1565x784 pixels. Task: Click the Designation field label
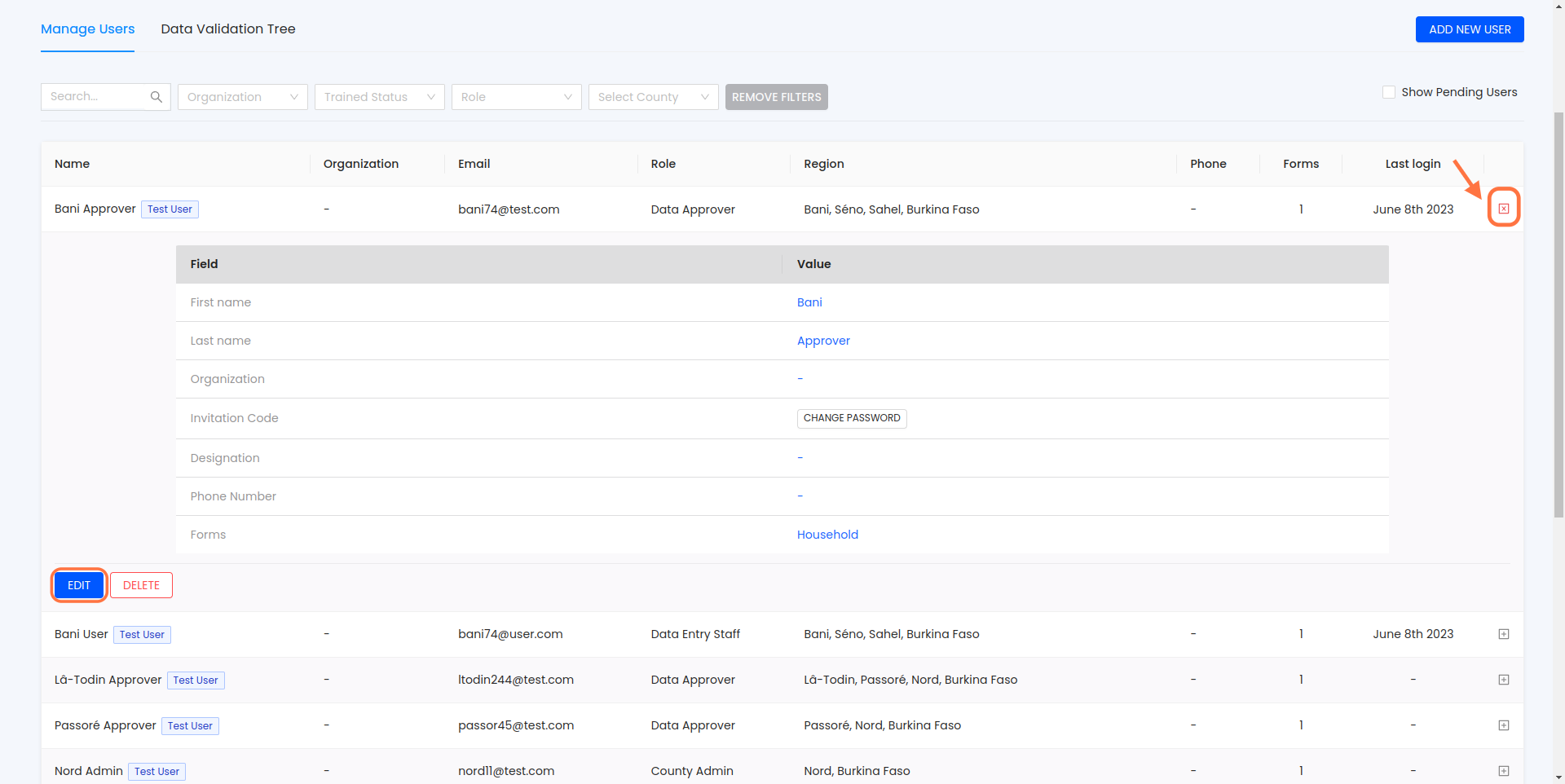(225, 458)
